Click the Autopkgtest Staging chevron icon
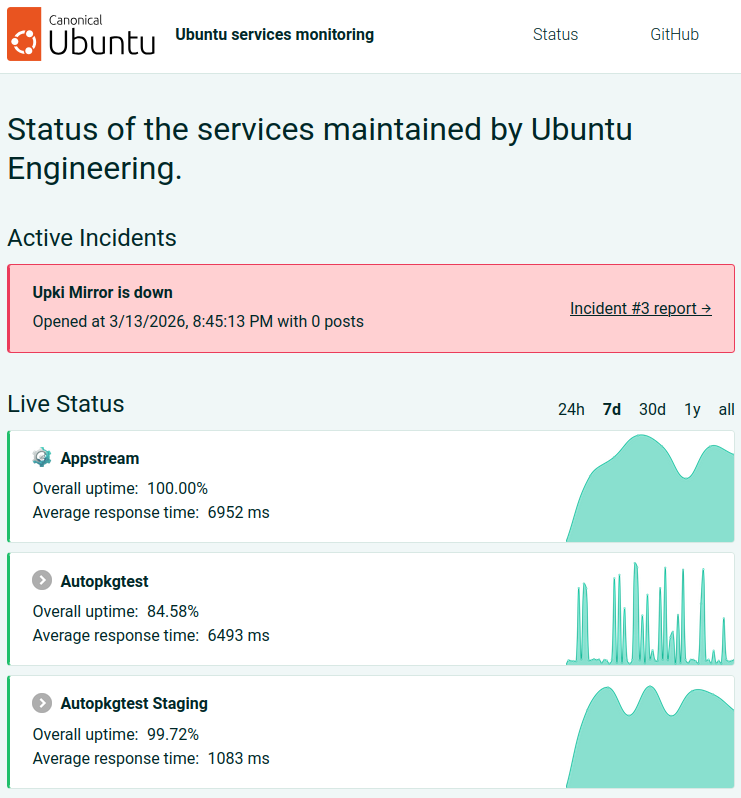This screenshot has height=798, width=741. click(x=42, y=703)
